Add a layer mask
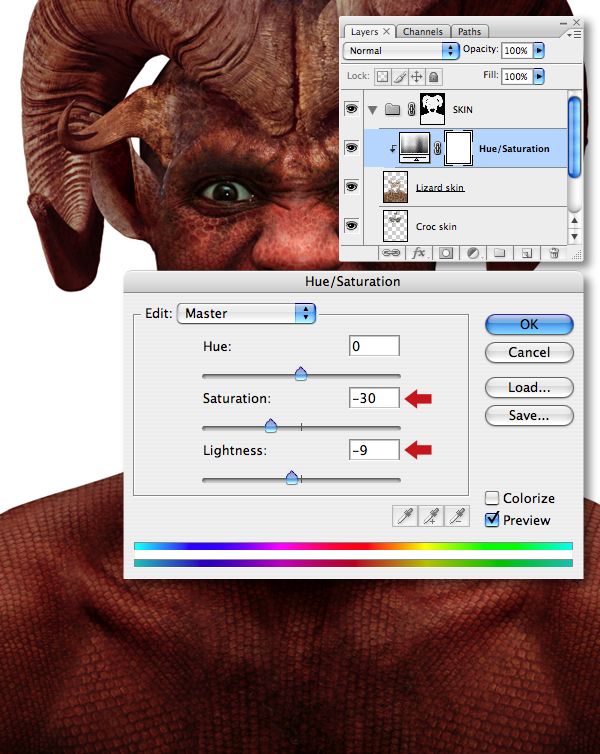Viewport: 600px width, 754px height. 446,252
